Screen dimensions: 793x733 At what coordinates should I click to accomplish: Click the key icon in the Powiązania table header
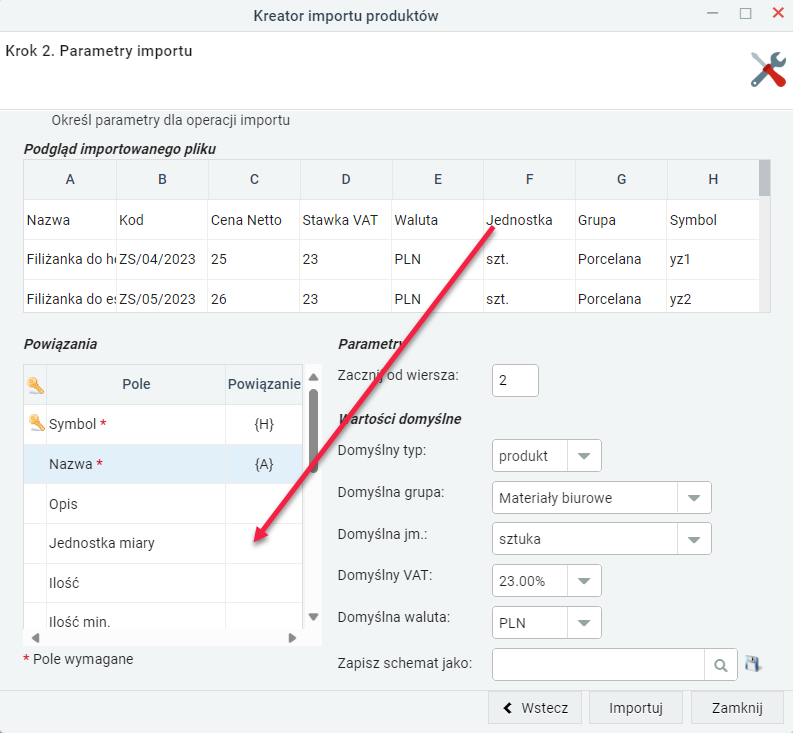pyautogui.click(x=35, y=385)
